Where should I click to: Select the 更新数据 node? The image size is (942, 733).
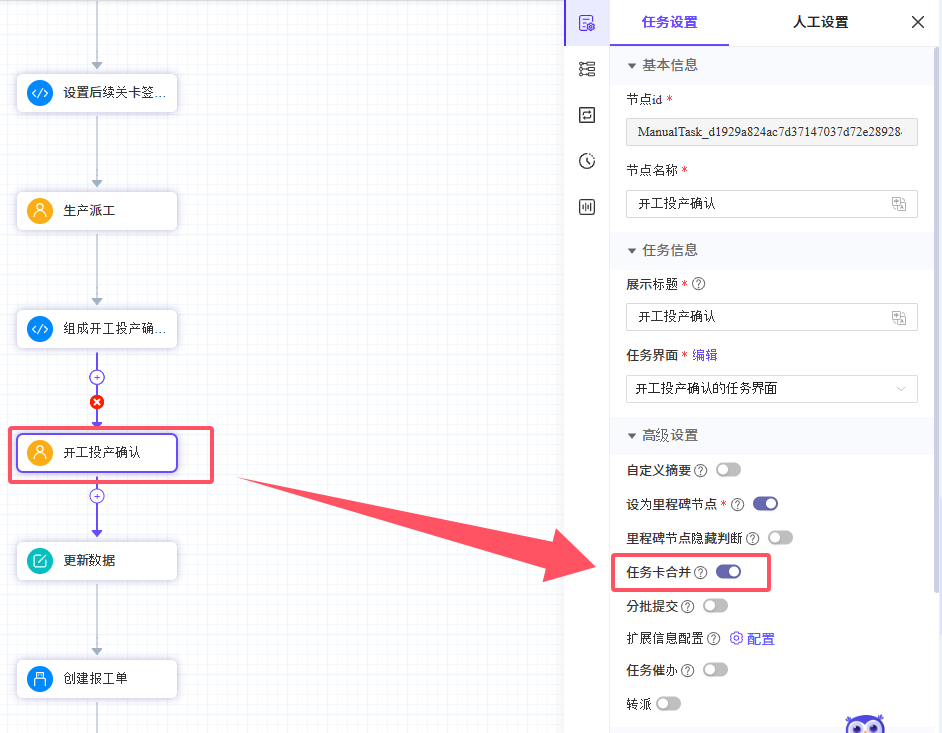click(x=97, y=561)
